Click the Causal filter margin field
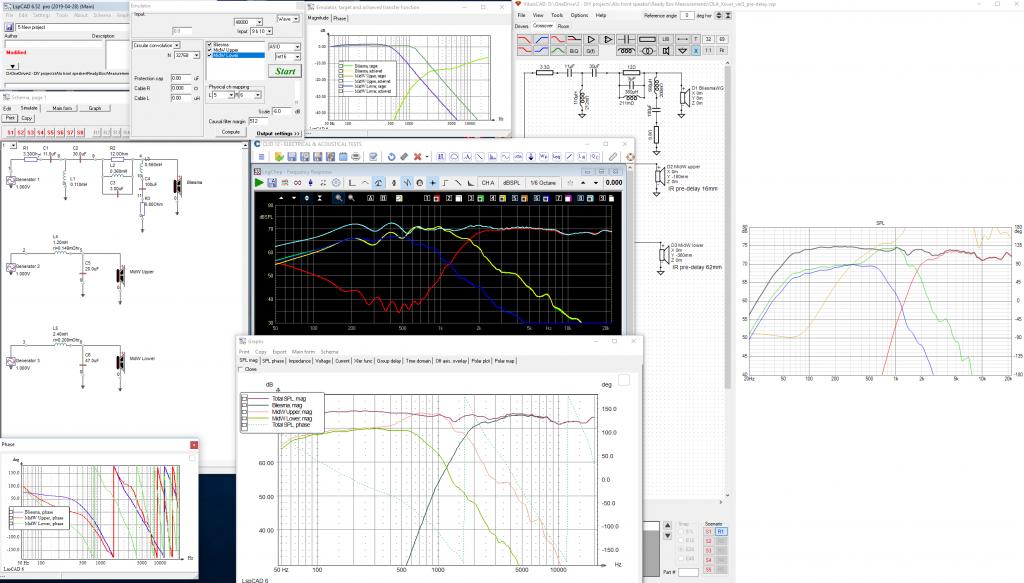The image size is (1024, 583). [259, 121]
